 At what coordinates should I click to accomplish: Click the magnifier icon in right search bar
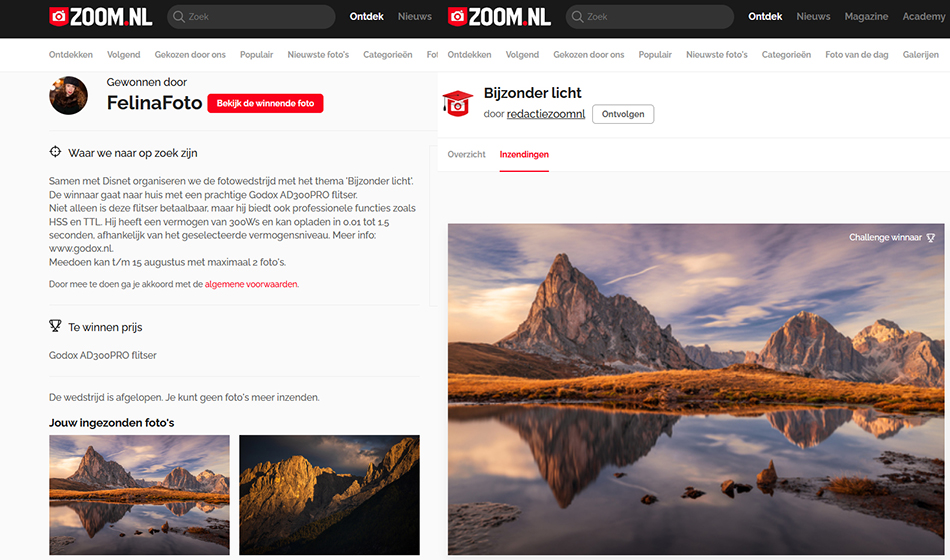click(577, 17)
